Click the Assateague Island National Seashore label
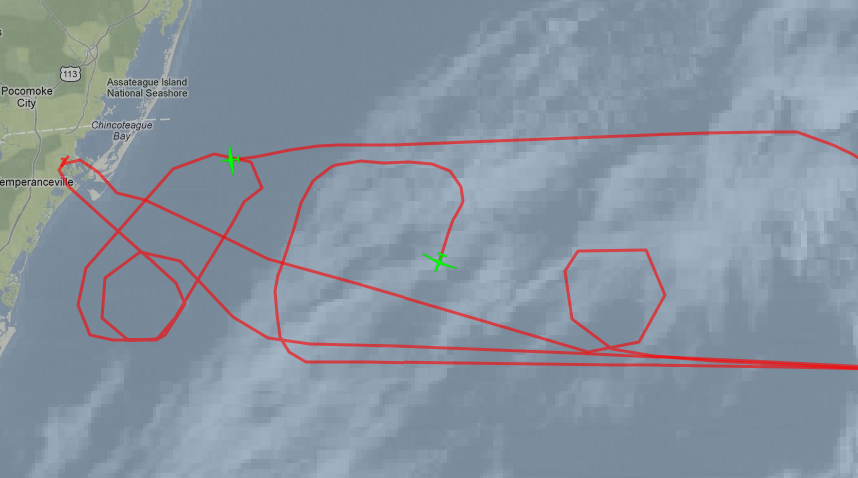Image resolution: width=858 pixels, height=478 pixels. pyautogui.click(x=147, y=88)
